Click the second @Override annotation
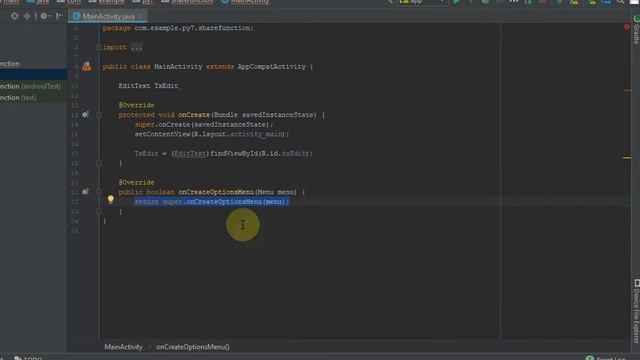The height and width of the screenshot is (360, 640). pos(136,182)
